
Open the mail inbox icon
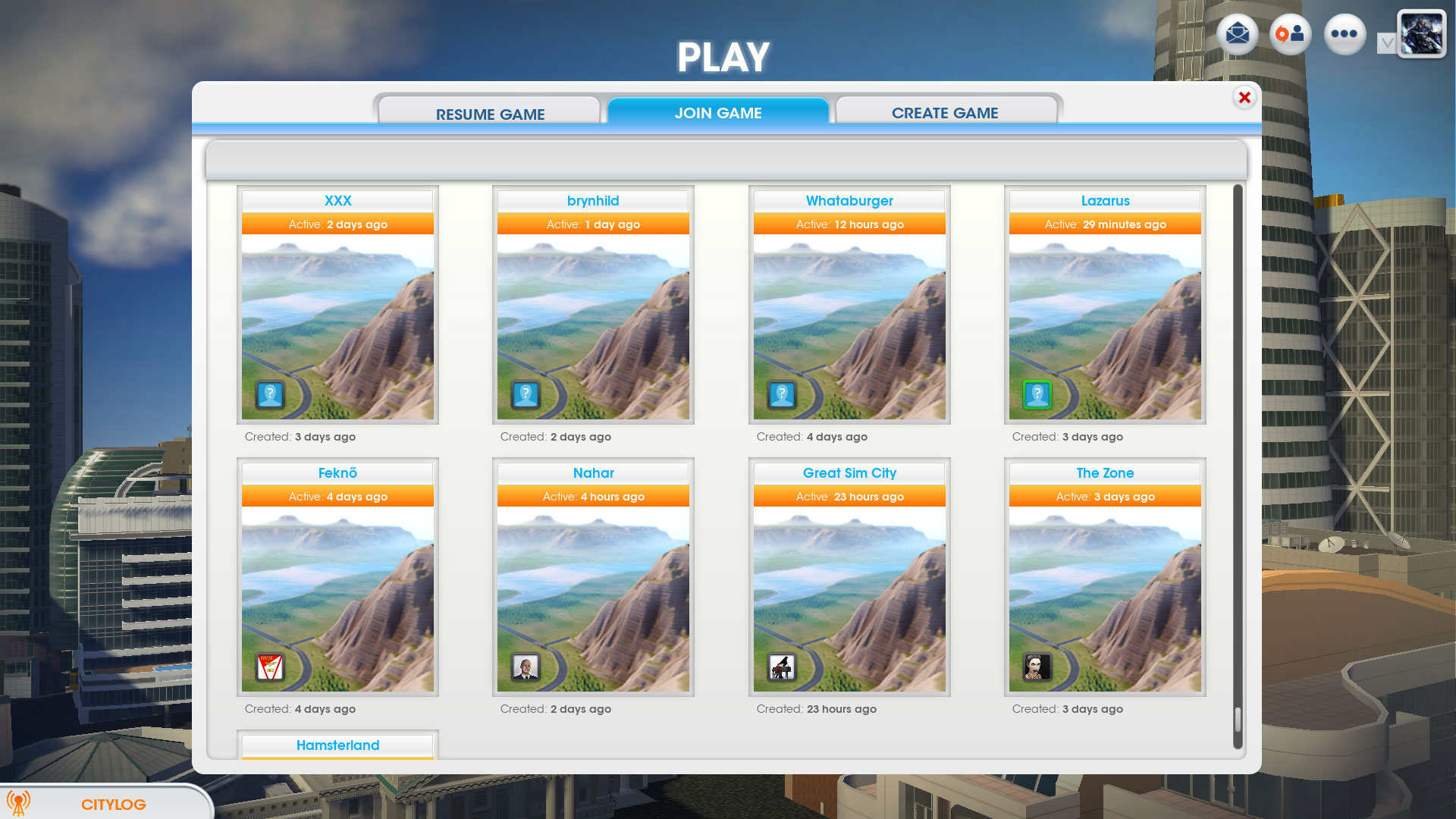pyautogui.click(x=1238, y=34)
